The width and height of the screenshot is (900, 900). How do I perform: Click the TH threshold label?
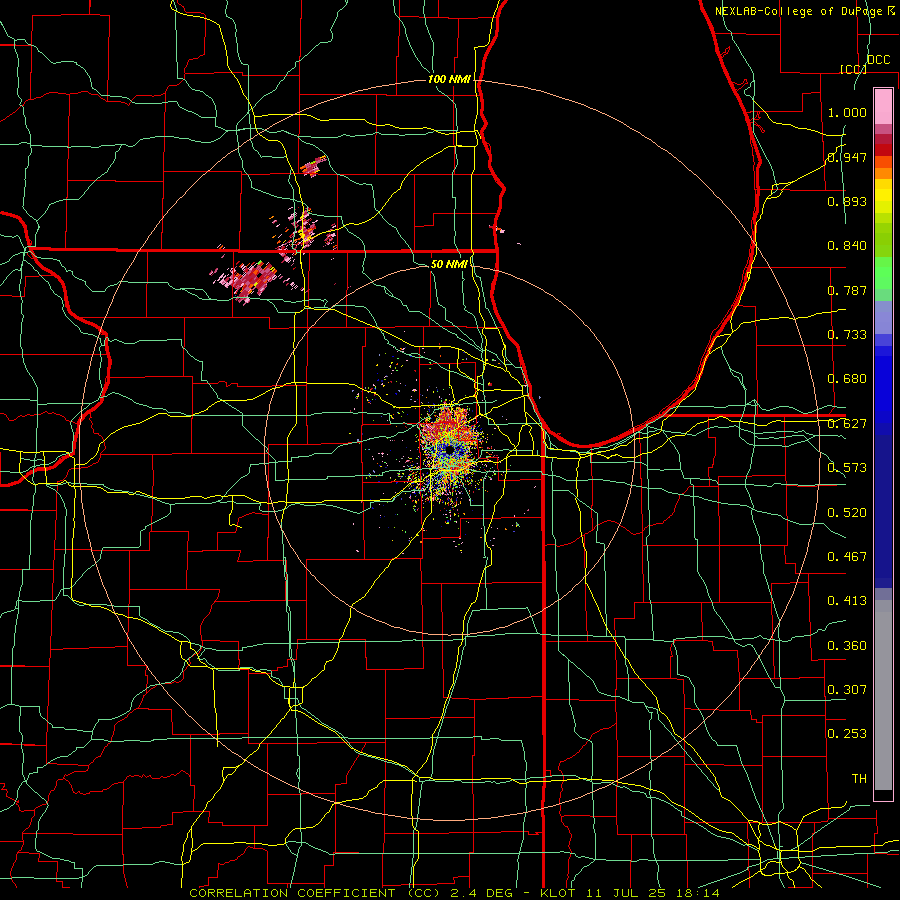coord(859,778)
